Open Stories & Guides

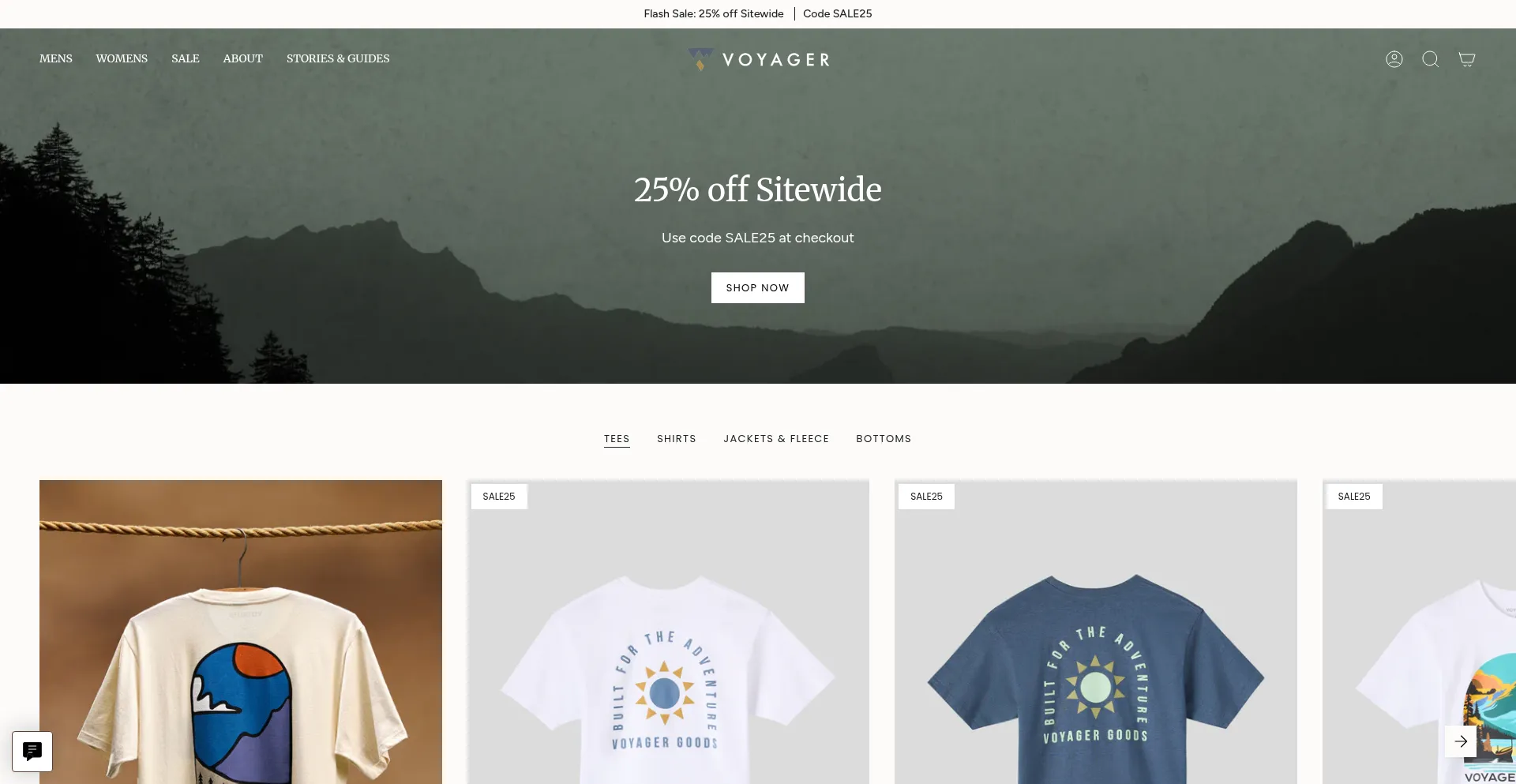(338, 58)
